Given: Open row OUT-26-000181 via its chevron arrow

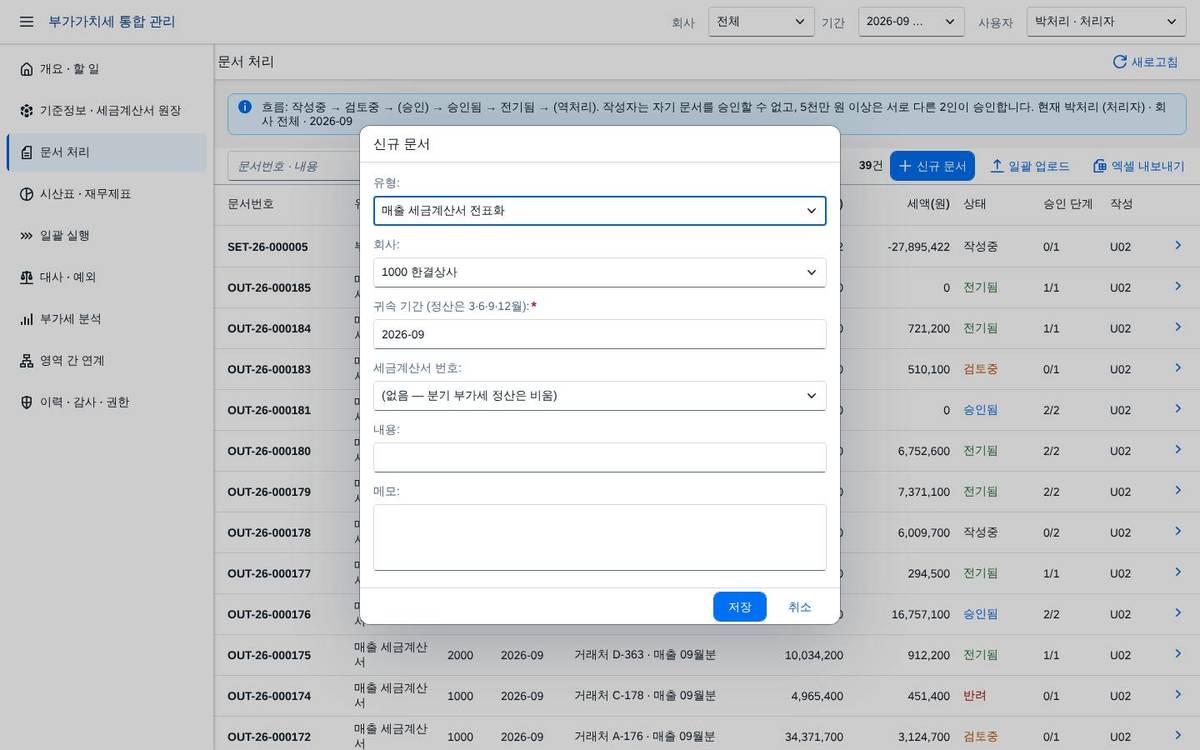Looking at the screenshot, I should click(x=1178, y=409).
